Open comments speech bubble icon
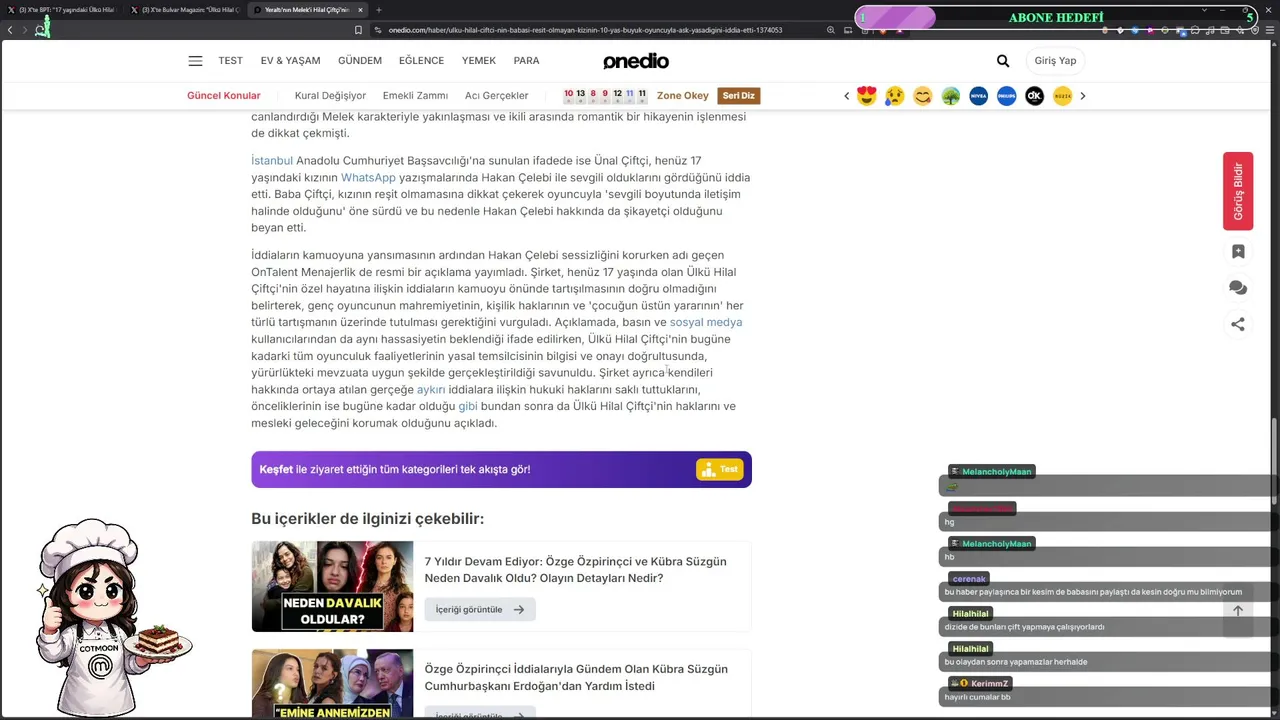Image resolution: width=1280 pixels, height=720 pixels. pyautogui.click(x=1238, y=288)
